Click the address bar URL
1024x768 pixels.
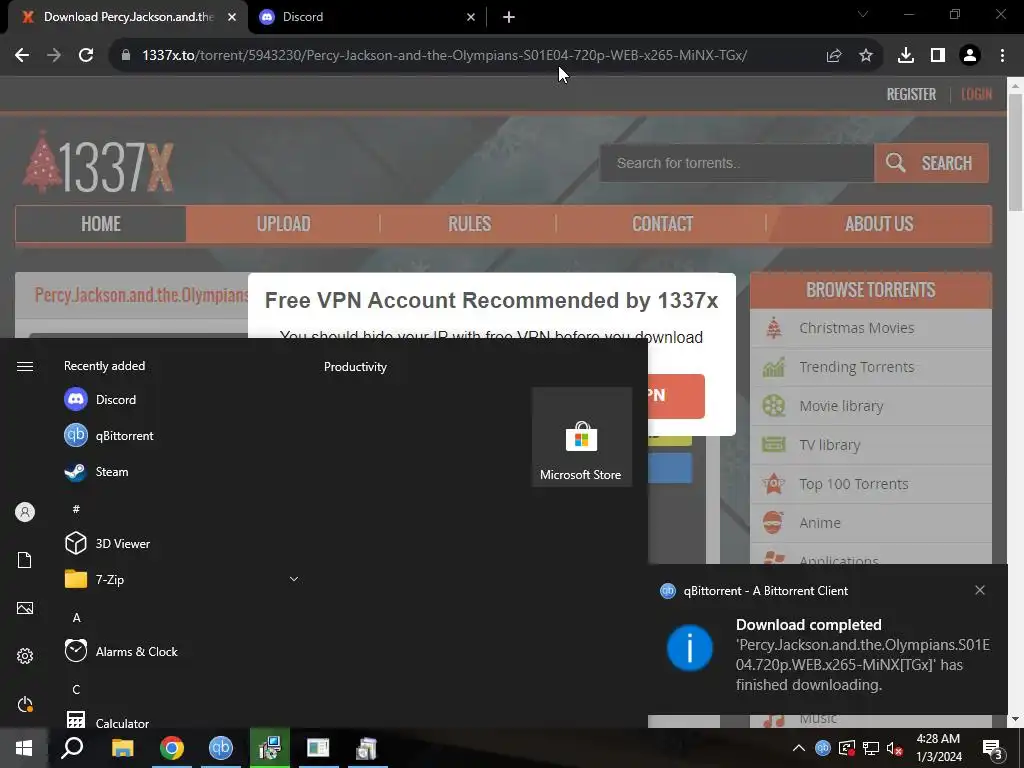pyautogui.click(x=445, y=56)
